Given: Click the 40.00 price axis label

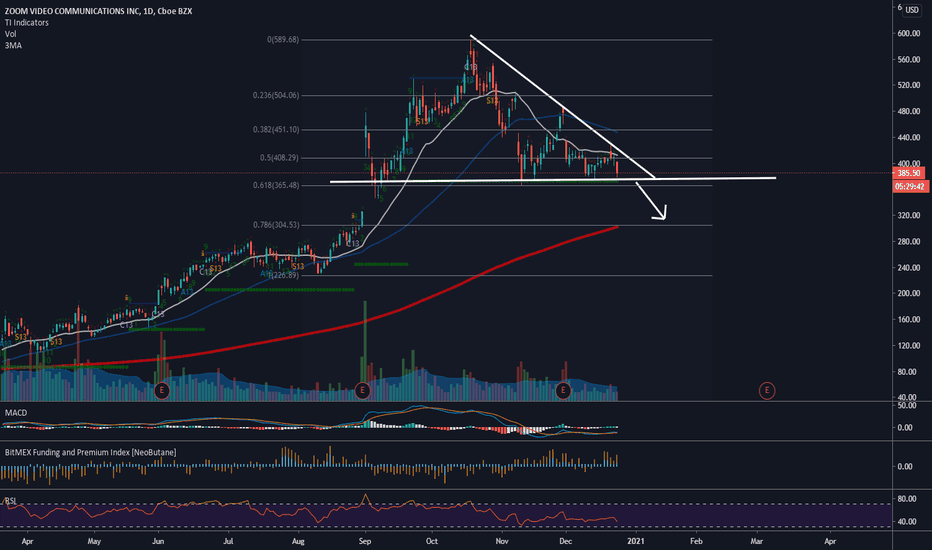Looking at the screenshot, I should [x=908, y=397].
